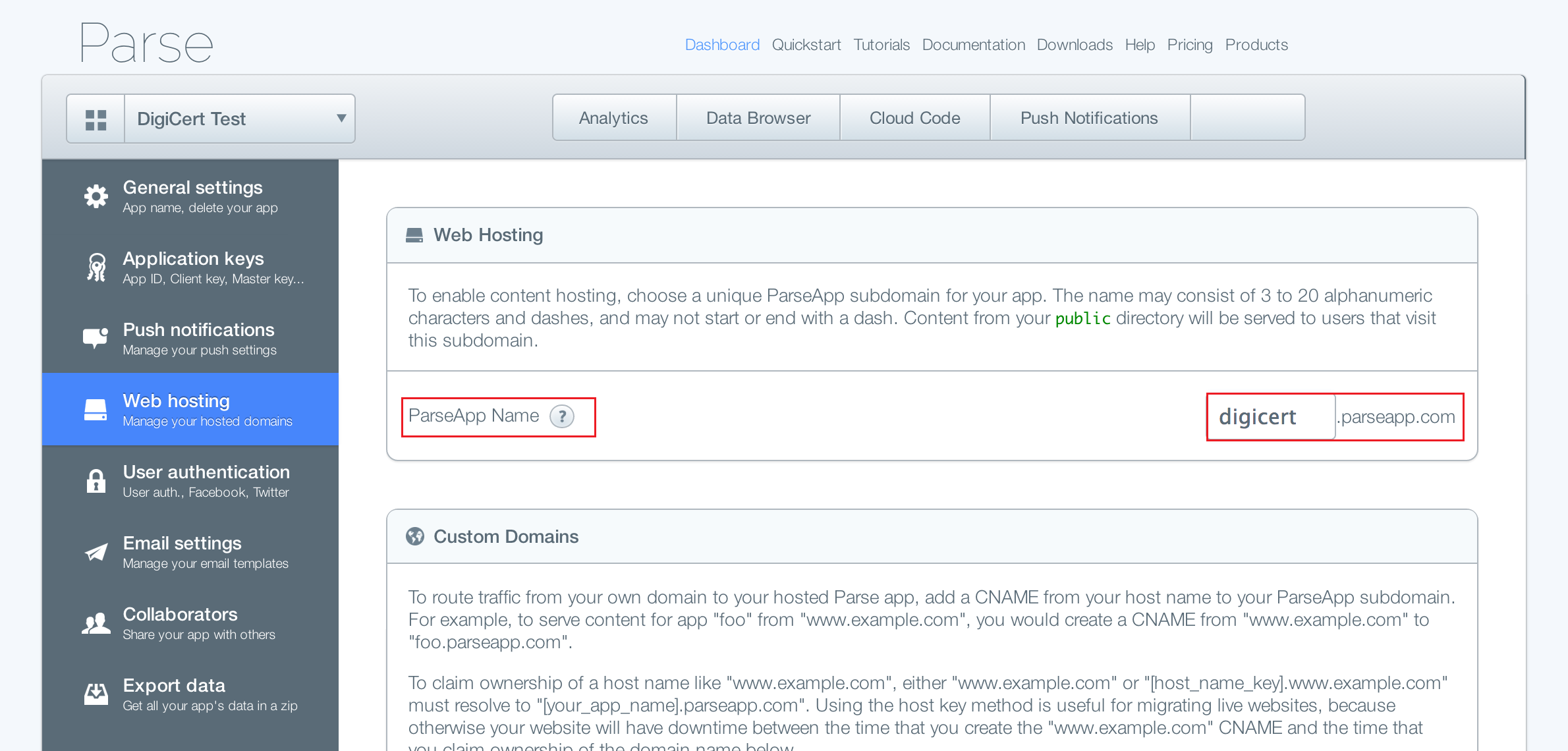Click the apps grid icon
Screen dimensions: 1568x751
96,119
